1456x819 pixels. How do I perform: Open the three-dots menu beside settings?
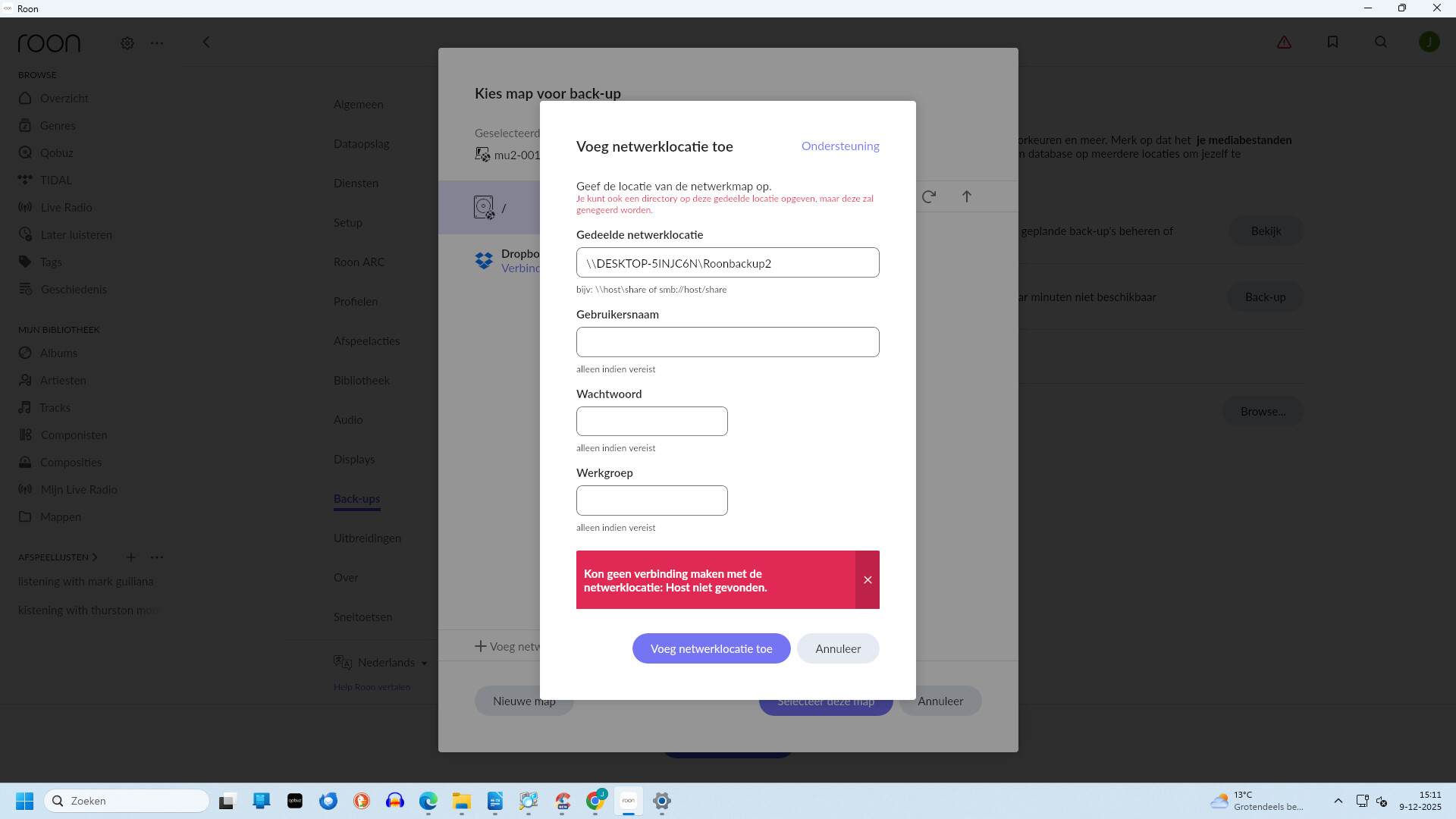click(157, 43)
